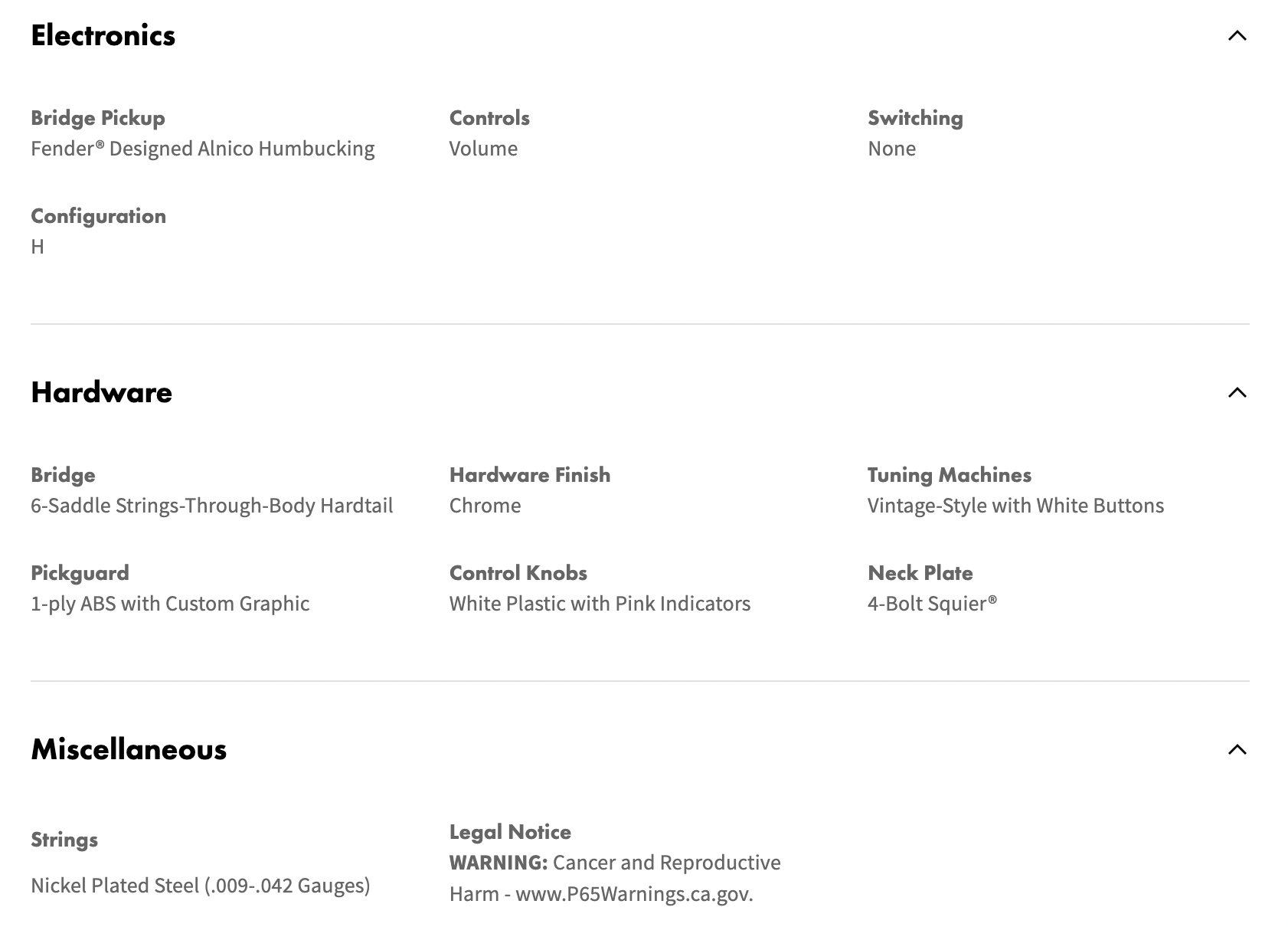The height and width of the screenshot is (927, 1288).
Task: Click the Hardware section heading
Action: 102,392
